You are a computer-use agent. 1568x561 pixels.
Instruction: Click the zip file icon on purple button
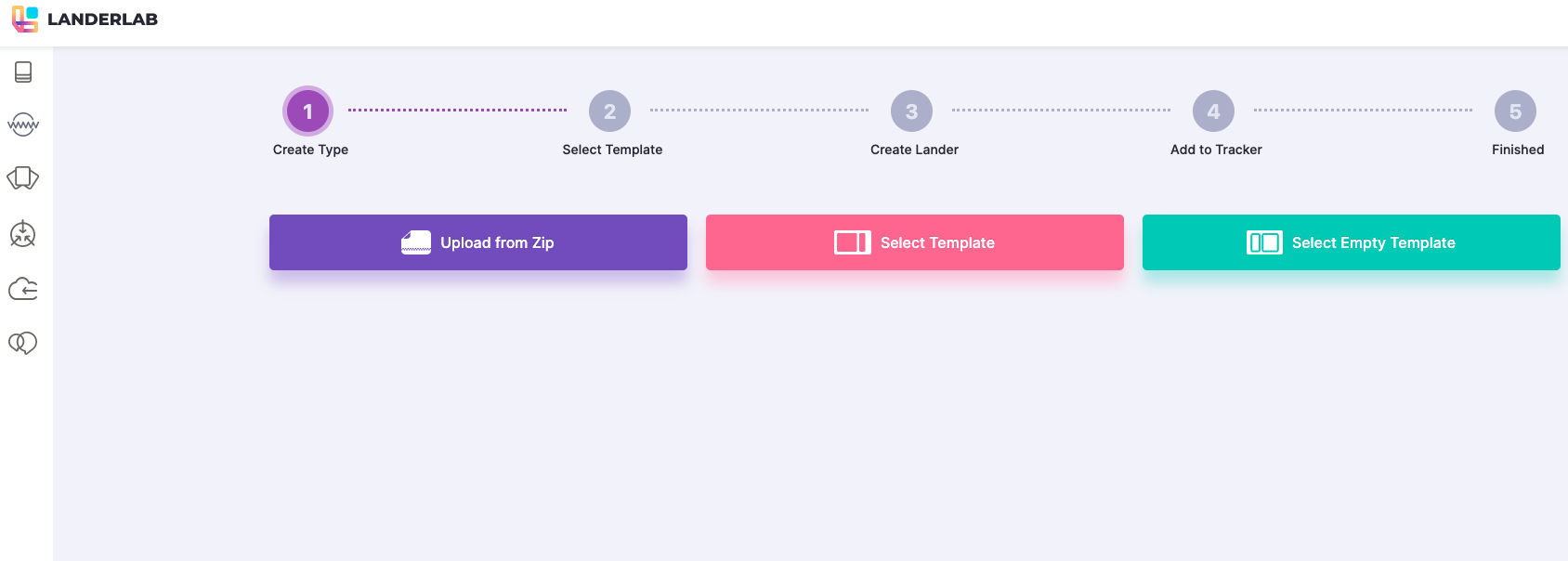pyautogui.click(x=415, y=242)
